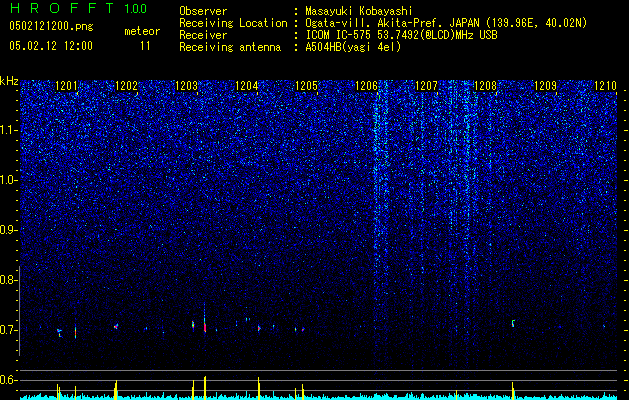629x400 pixels.
Task: Click the 1203 time marker
Action: (x=187, y=86)
